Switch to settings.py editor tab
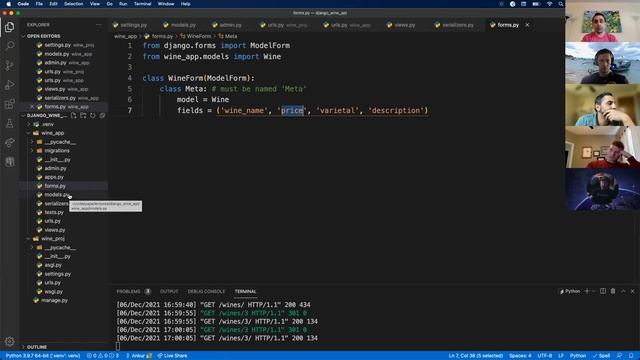The image size is (640, 360). [130, 25]
